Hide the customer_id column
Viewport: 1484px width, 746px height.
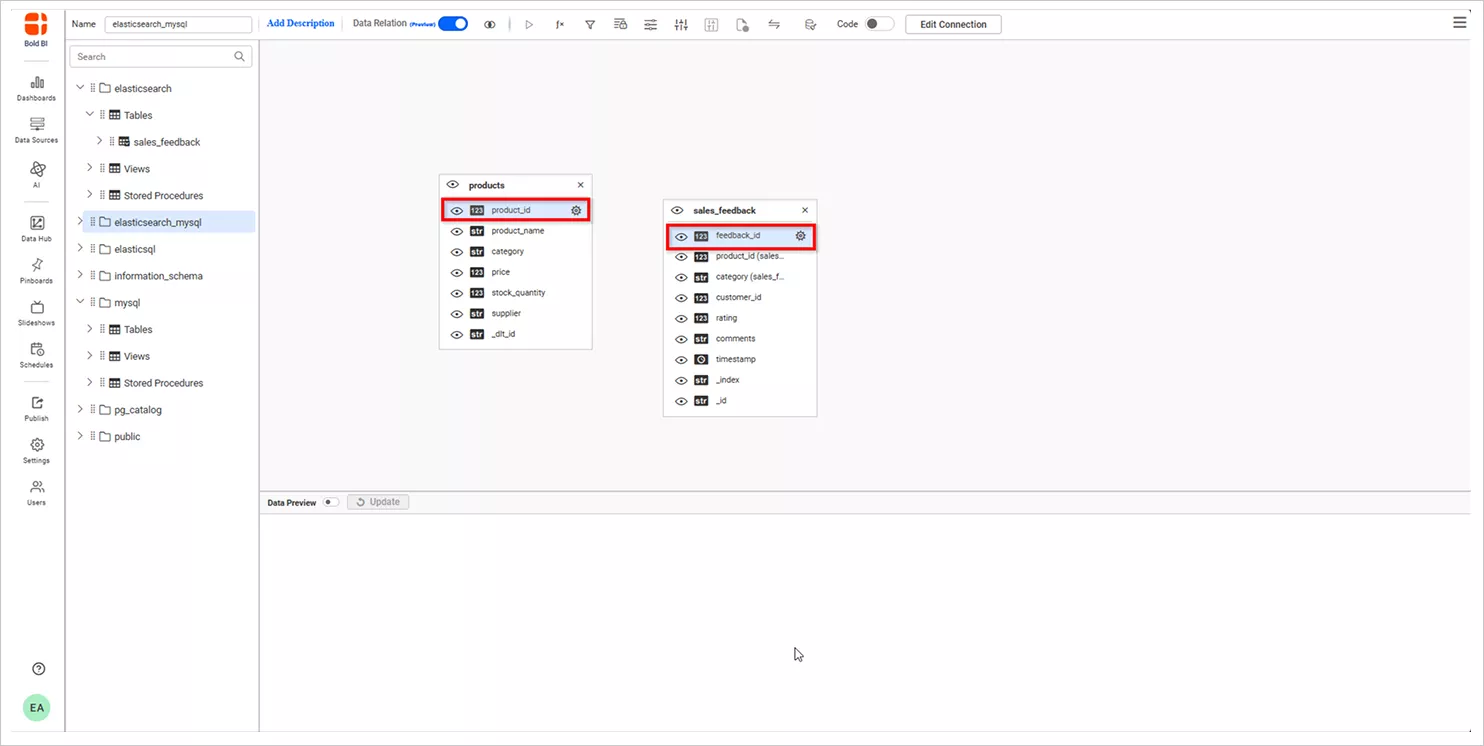[x=681, y=298]
